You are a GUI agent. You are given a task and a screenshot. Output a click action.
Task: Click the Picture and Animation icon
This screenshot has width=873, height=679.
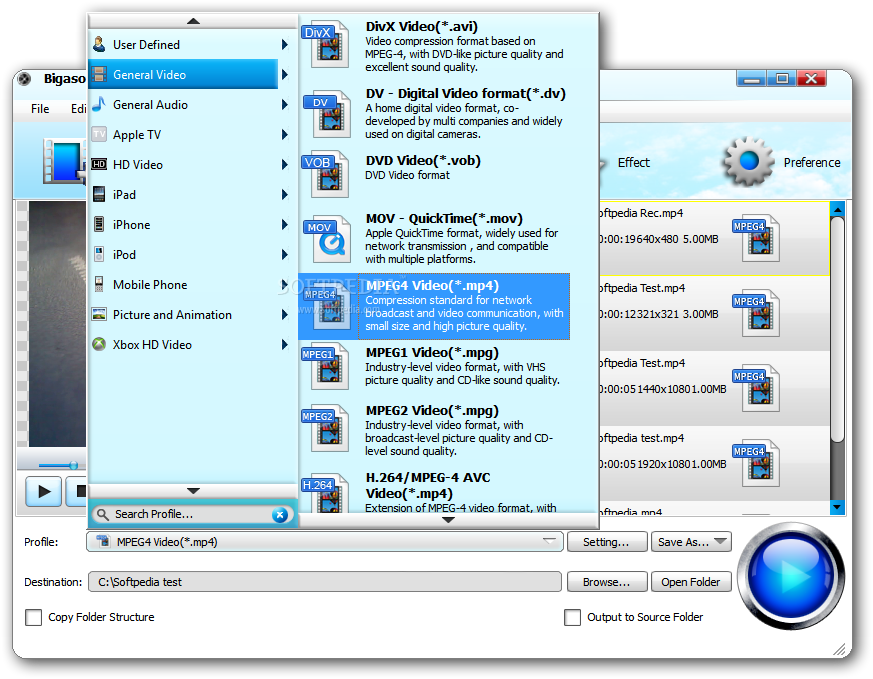click(99, 314)
